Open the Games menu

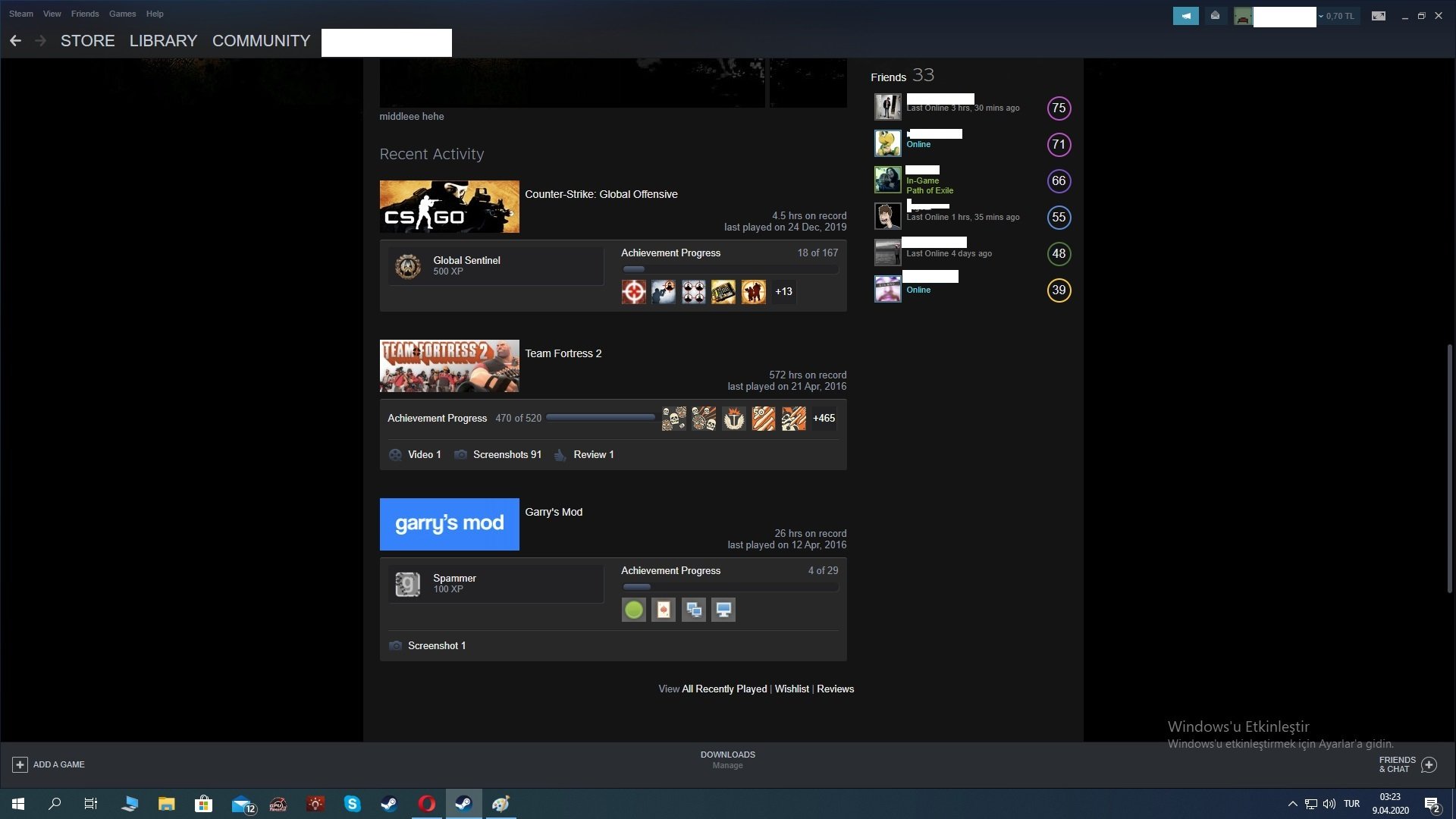pyautogui.click(x=122, y=14)
